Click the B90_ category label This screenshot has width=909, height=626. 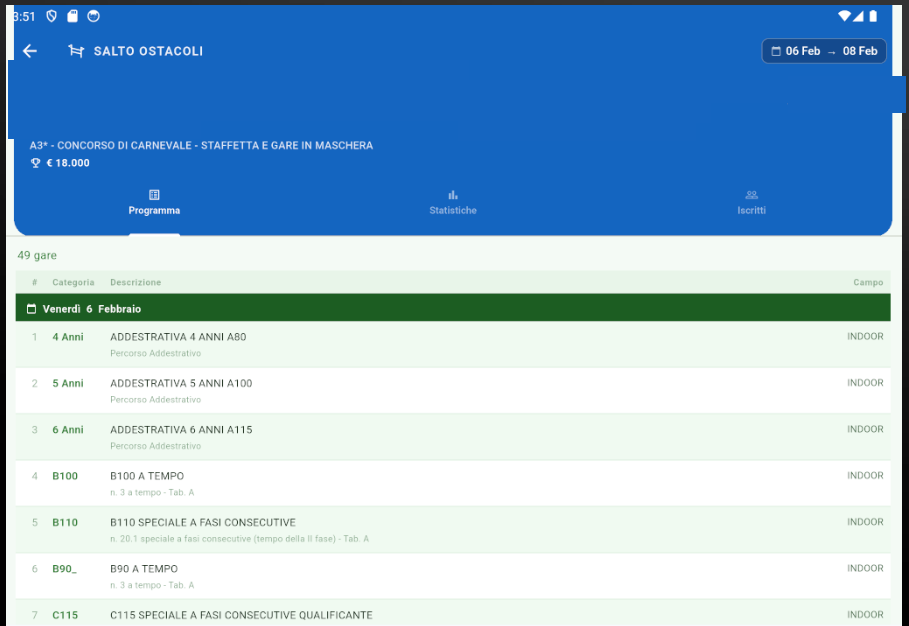pos(64,569)
